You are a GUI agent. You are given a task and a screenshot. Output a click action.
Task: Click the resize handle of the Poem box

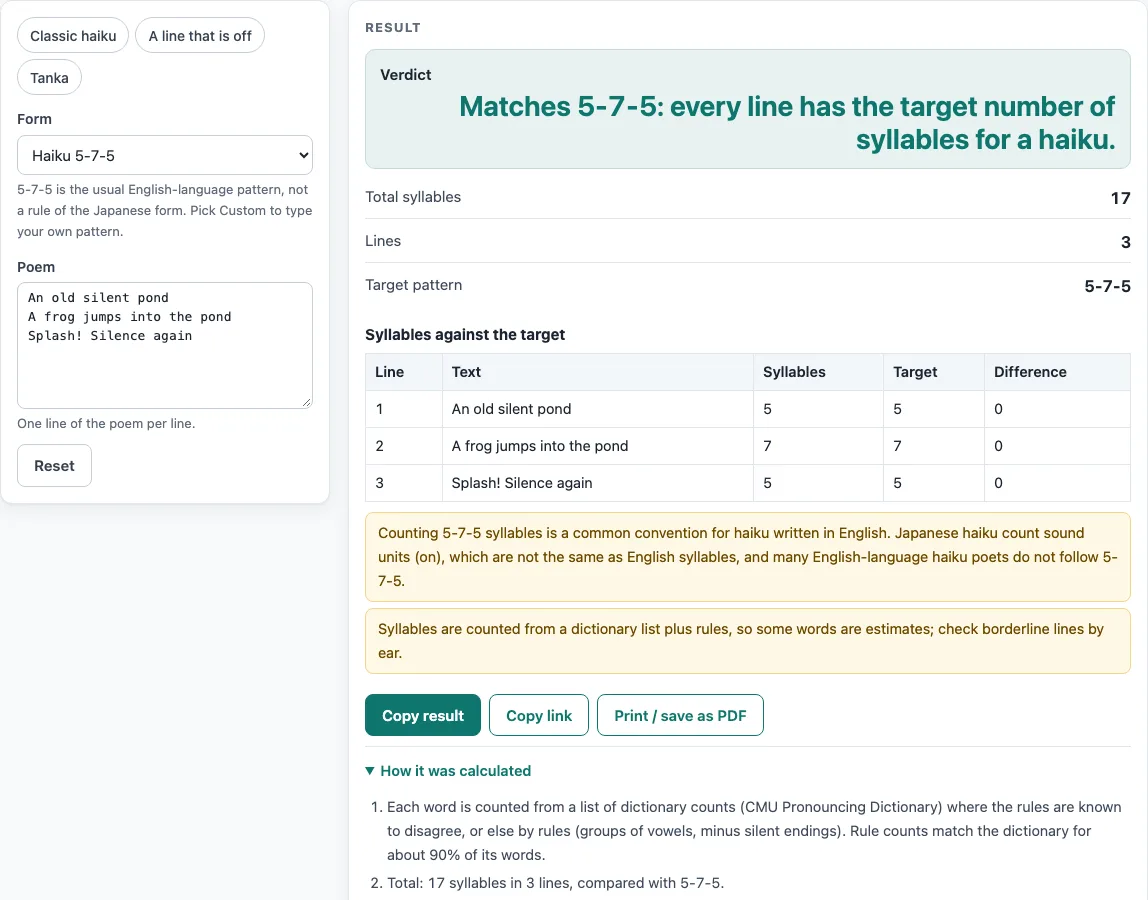[x=306, y=401]
